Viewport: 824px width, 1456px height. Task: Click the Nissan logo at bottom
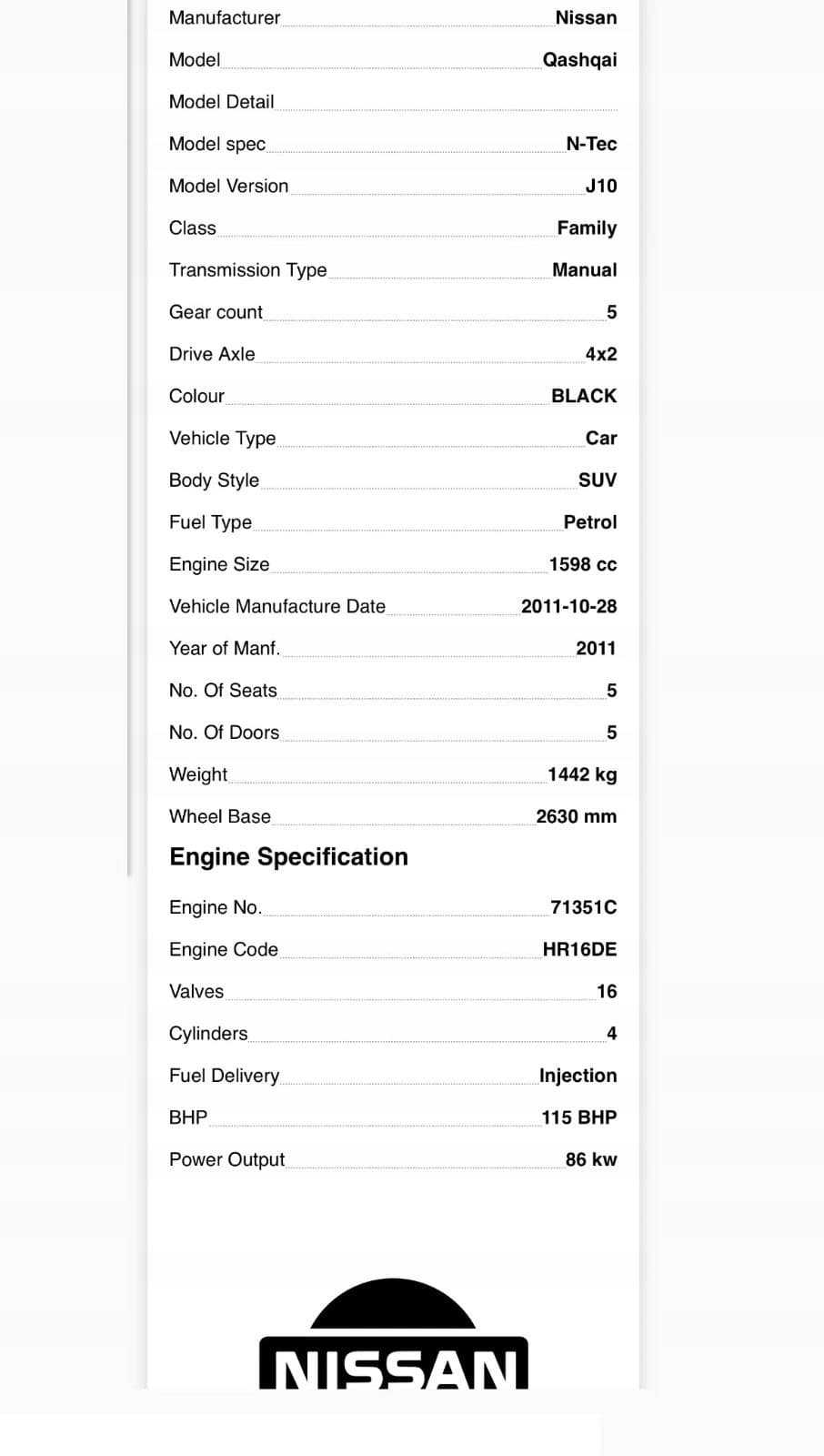click(393, 1334)
